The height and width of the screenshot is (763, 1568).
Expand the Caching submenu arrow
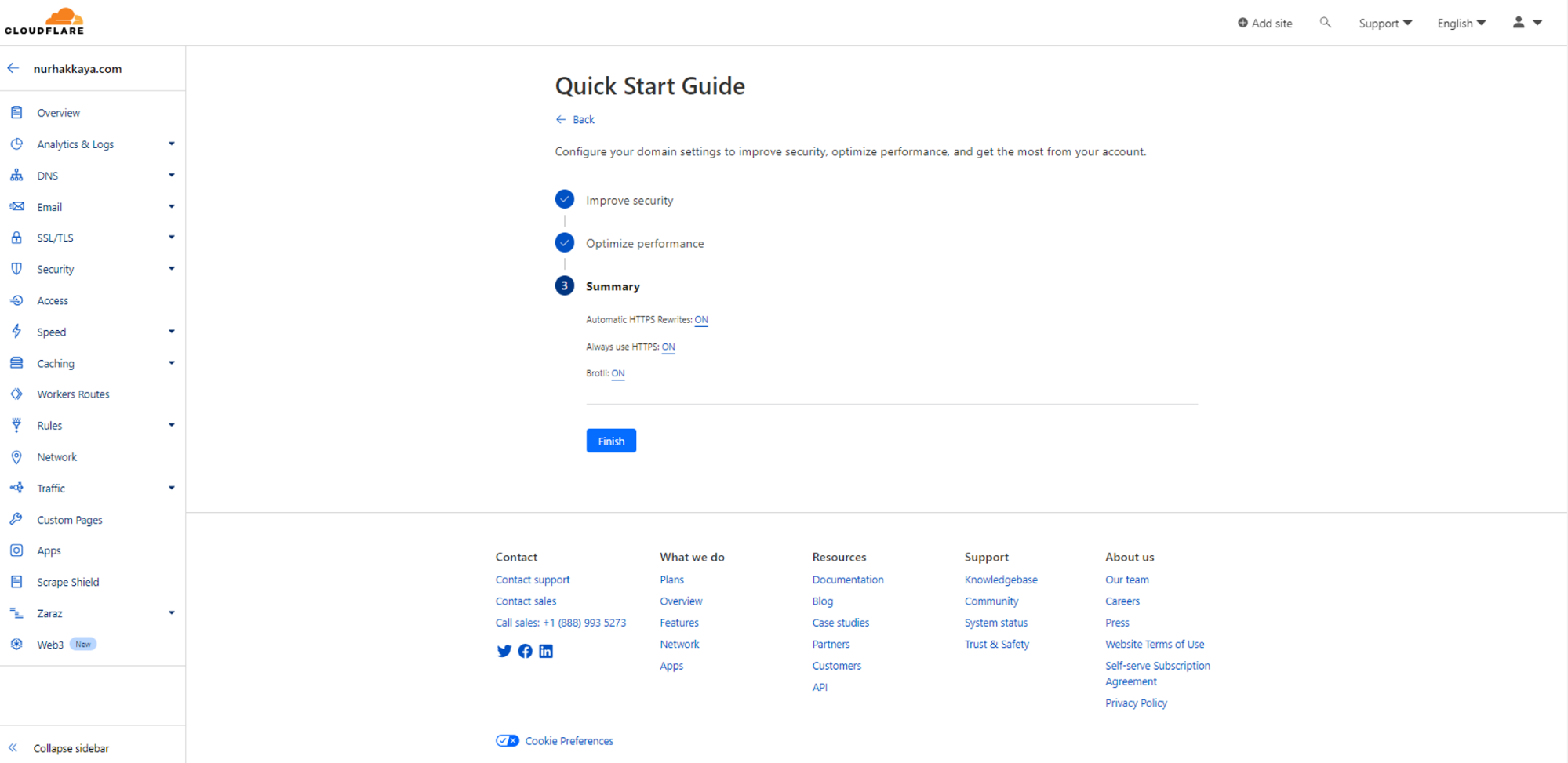tap(171, 363)
